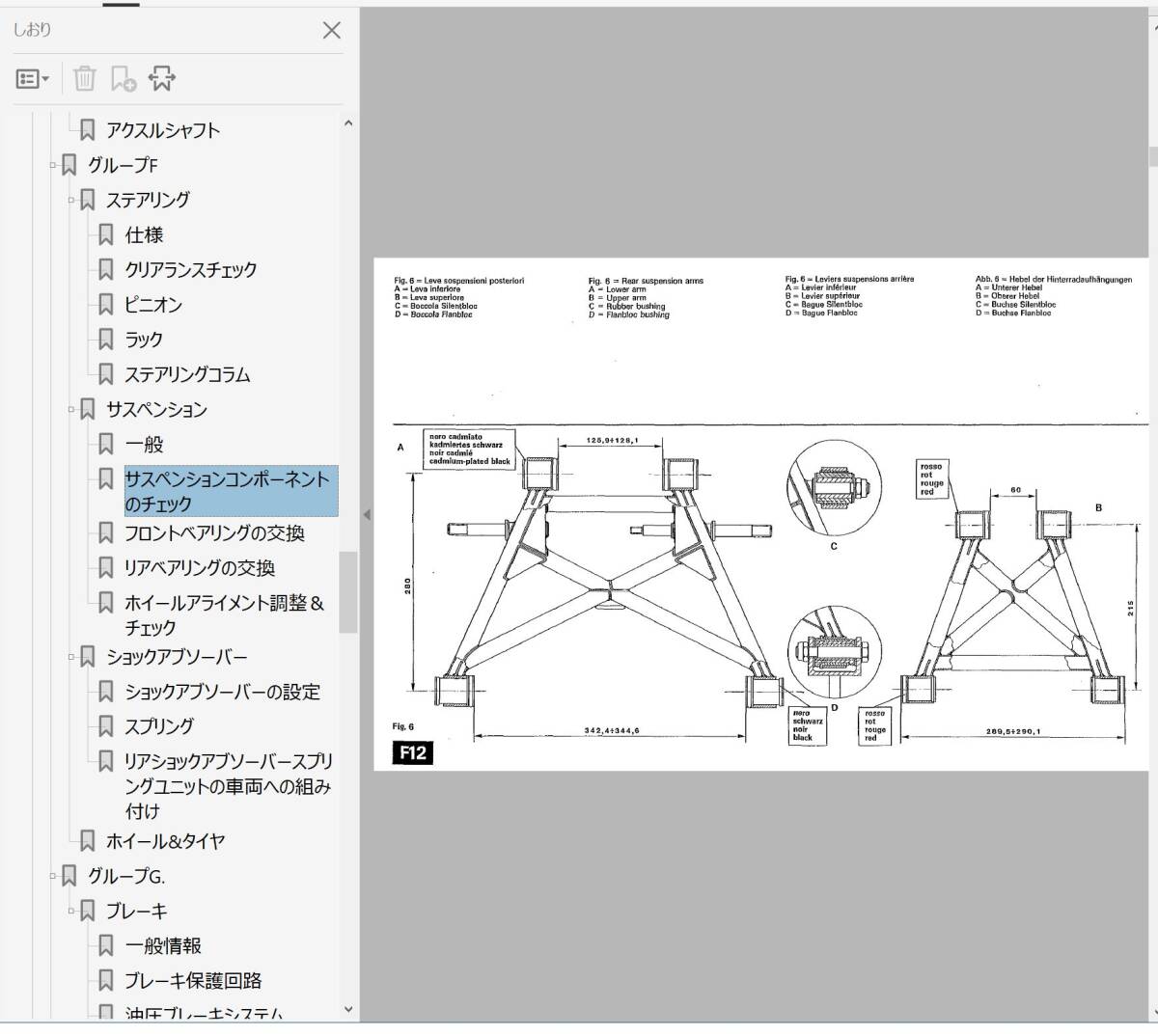
Task: Collapse the ショックアブソーバー tree node
Action: (x=72, y=657)
